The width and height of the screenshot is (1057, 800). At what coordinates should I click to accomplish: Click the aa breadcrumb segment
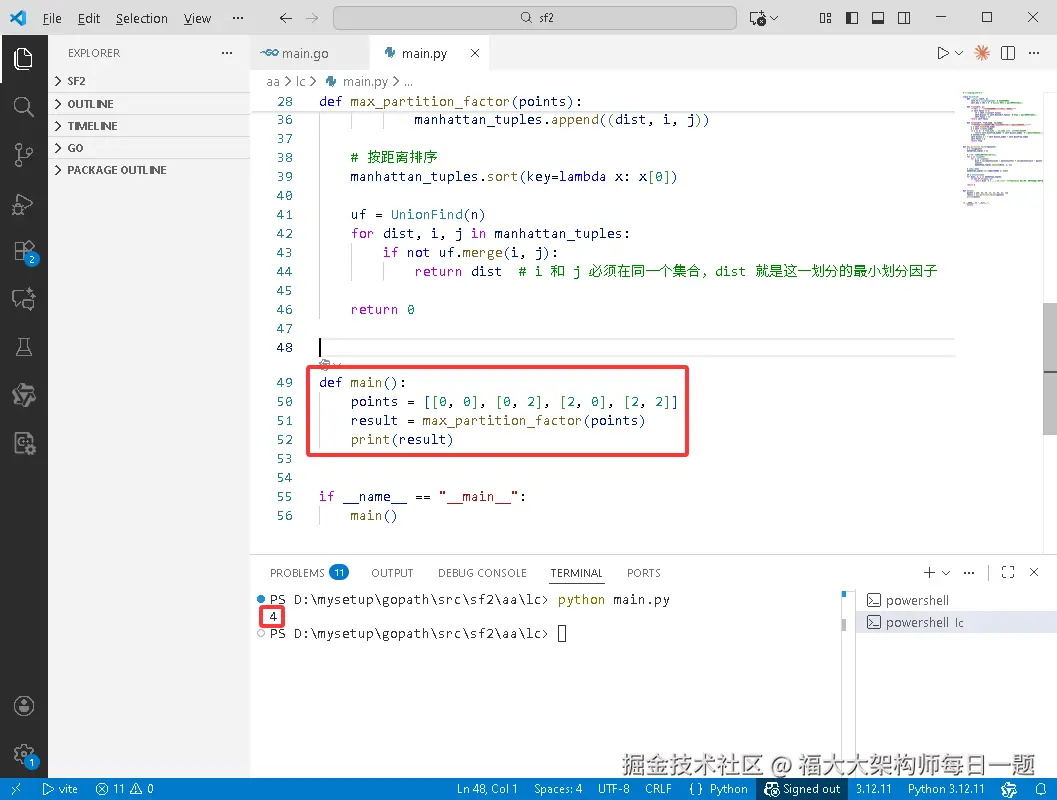pos(272,82)
